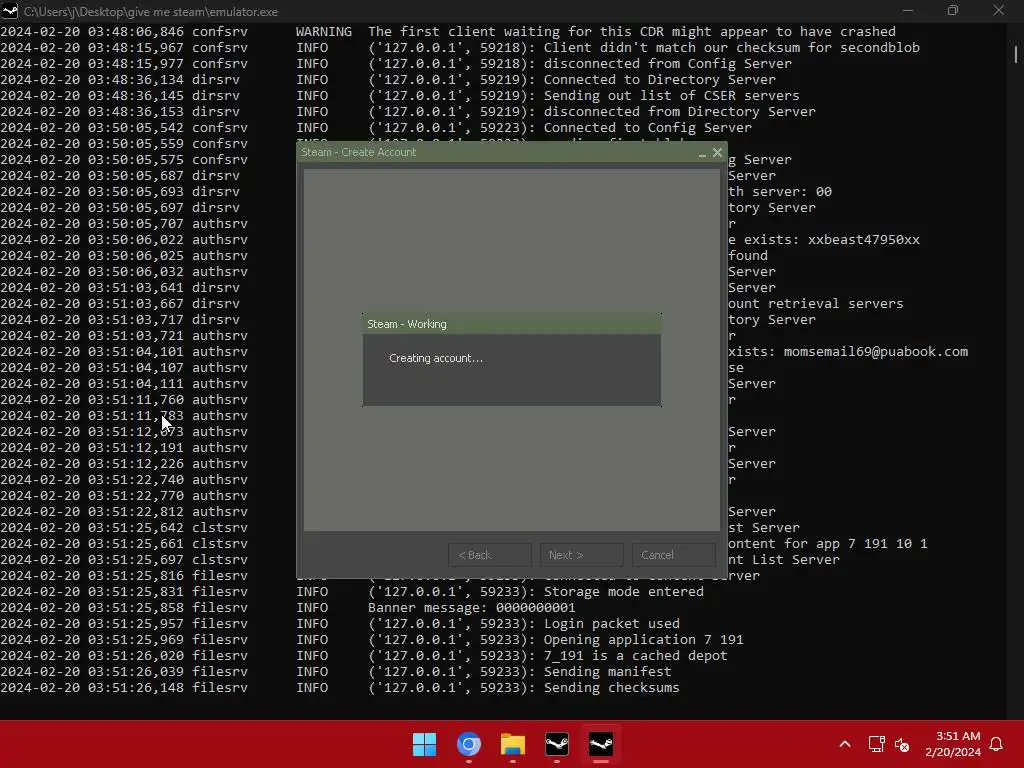Cancel the Steam account creation
Screen dimensions: 1024x768
pyautogui.click(x=673, y=555)
